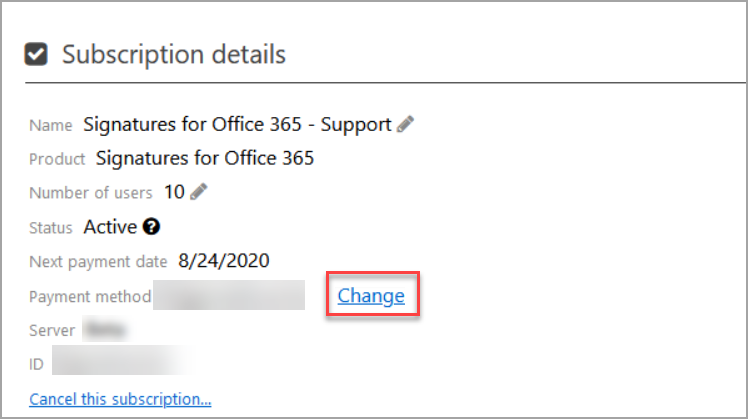Click the number of users value 10

[x=174, y=192]
